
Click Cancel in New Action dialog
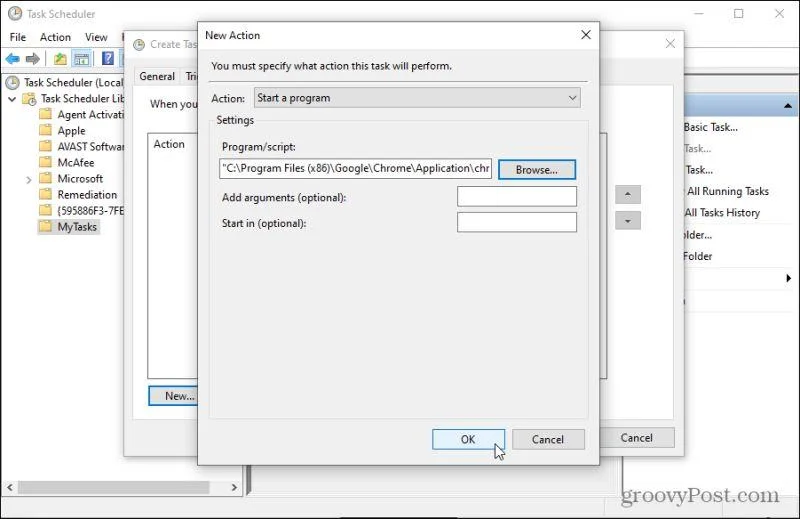[548, 439]
